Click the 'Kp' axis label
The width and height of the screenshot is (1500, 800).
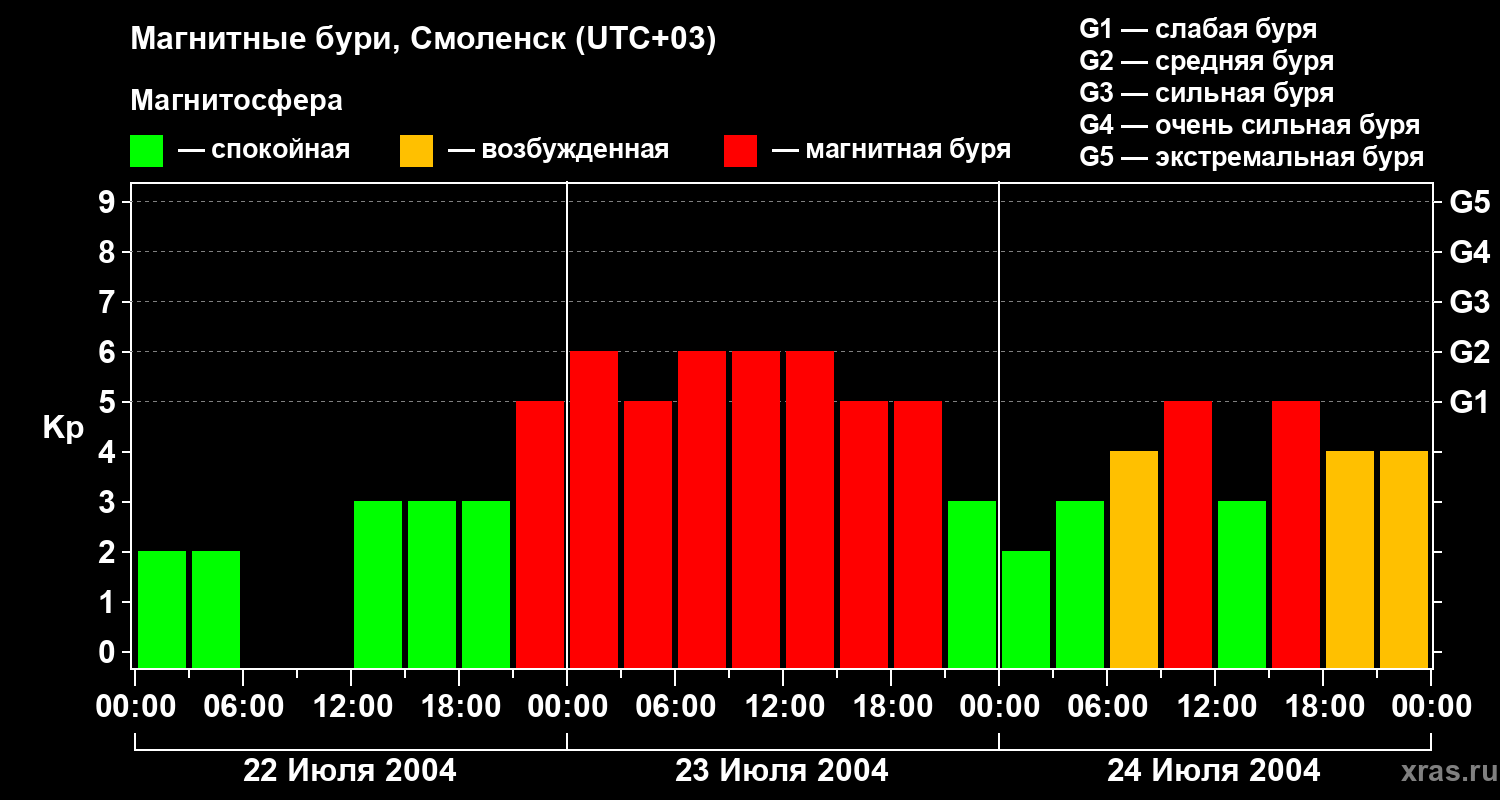tap(64, 429)
